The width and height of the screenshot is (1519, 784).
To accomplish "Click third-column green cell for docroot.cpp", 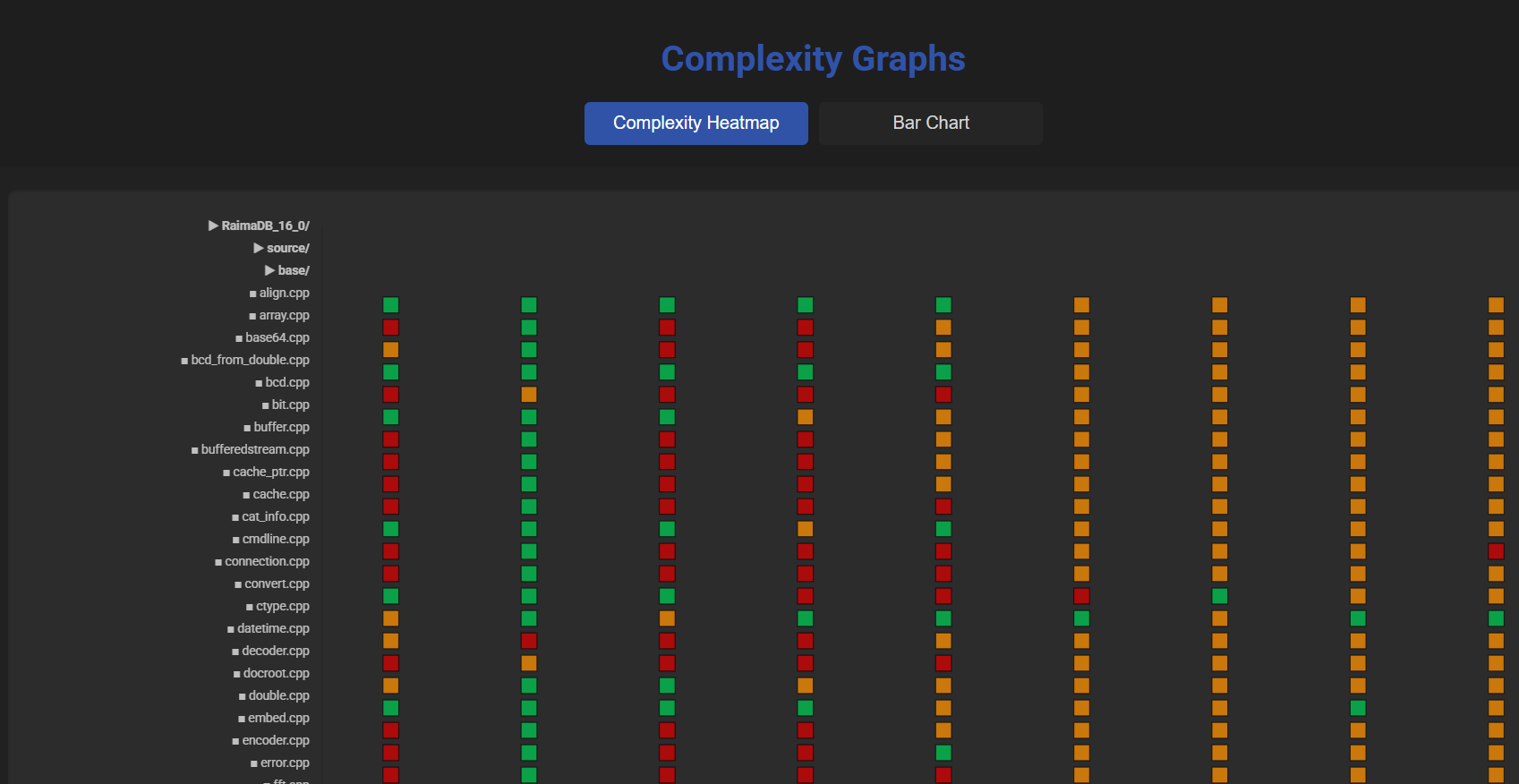I will pos(667,686).
